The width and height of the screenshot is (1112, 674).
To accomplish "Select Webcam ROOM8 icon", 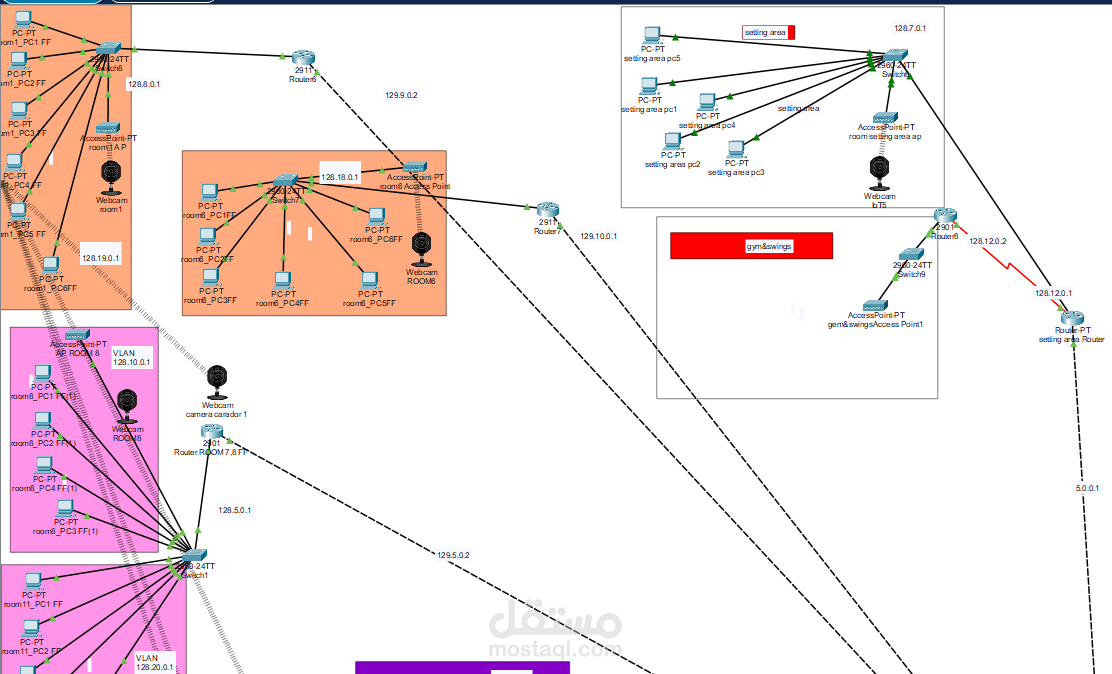I will click(x=127, y=406).
